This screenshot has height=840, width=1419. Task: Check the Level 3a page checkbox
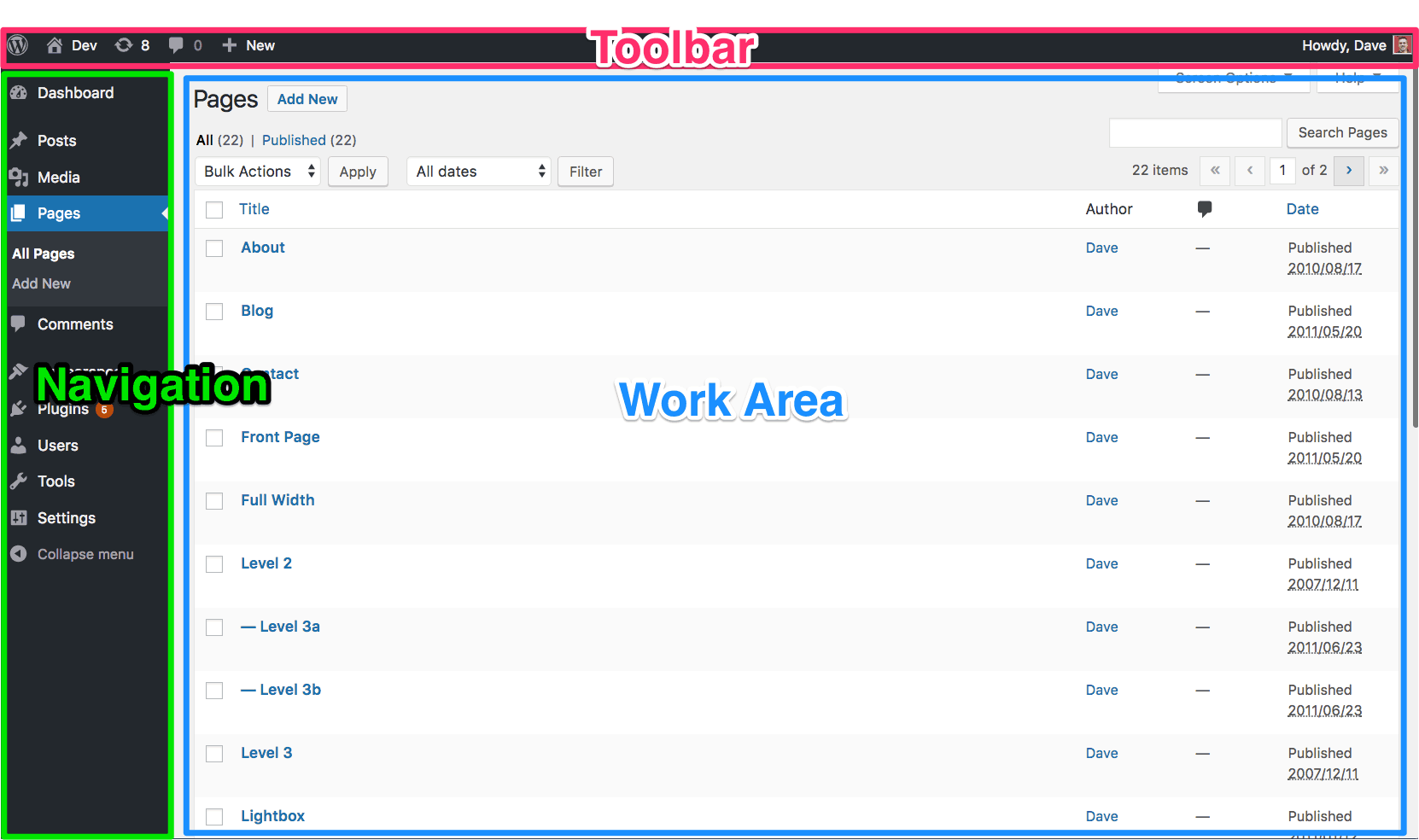214,627
